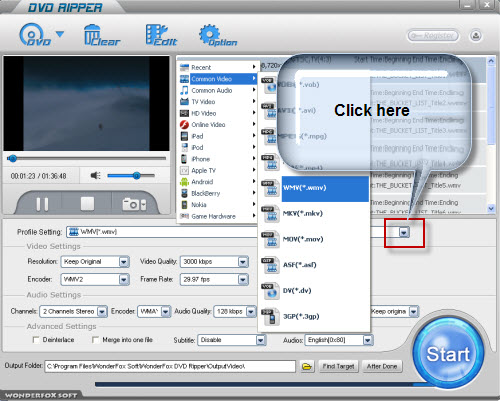Click the Register button
Image resolution: width=500 pixels, height=401 pixels.
[433, 36]
